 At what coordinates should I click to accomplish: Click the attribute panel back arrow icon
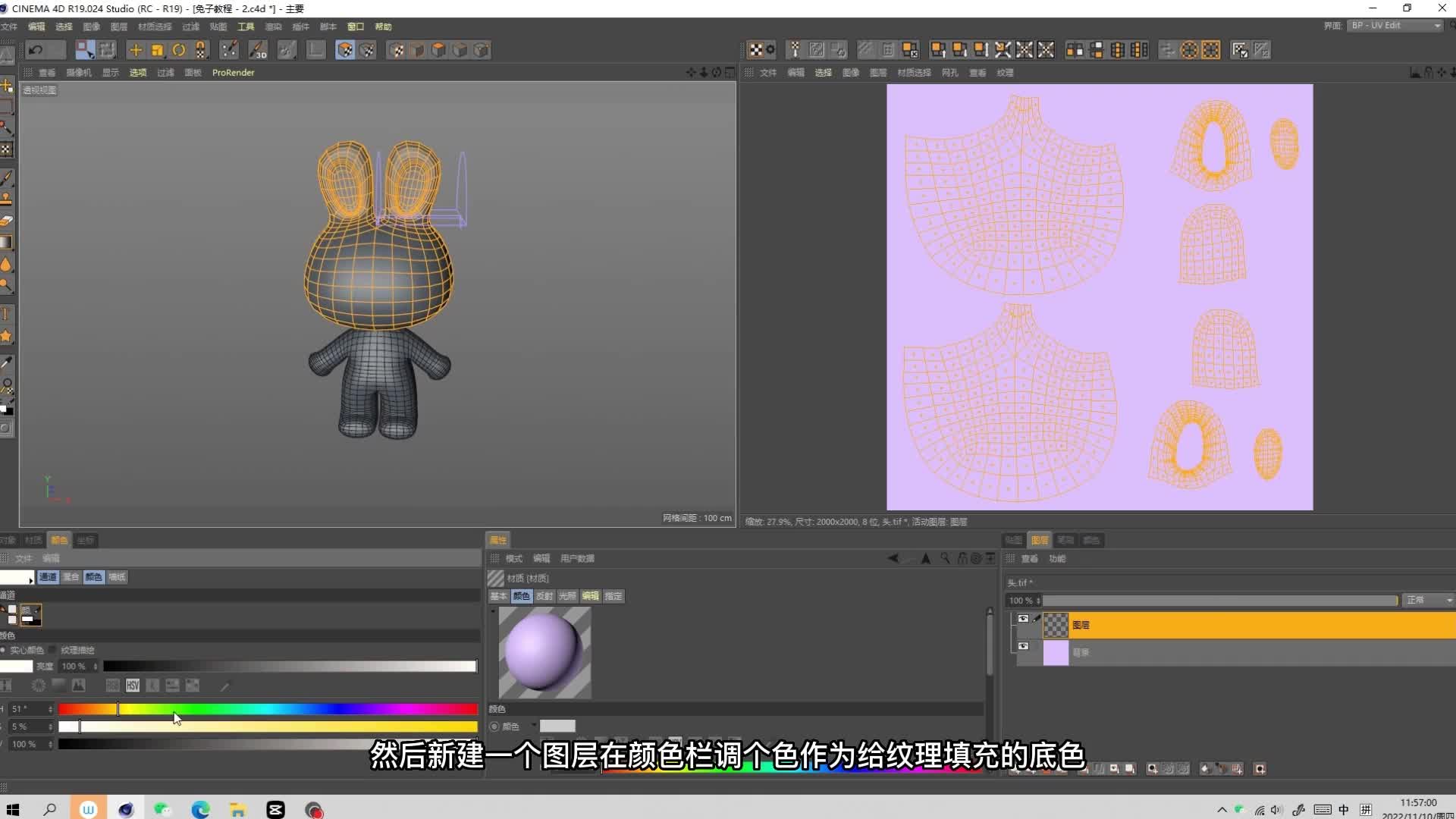pos(893,558)
